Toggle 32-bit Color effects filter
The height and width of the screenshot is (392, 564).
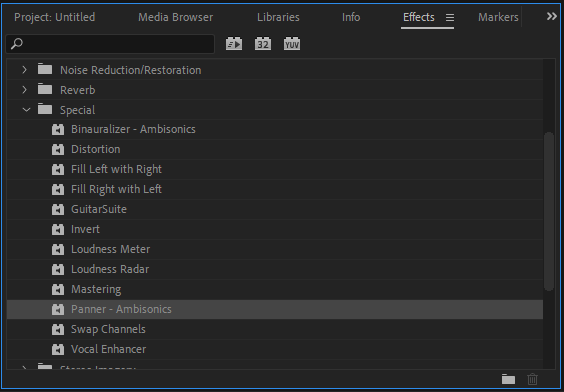[x=263, y=44]
